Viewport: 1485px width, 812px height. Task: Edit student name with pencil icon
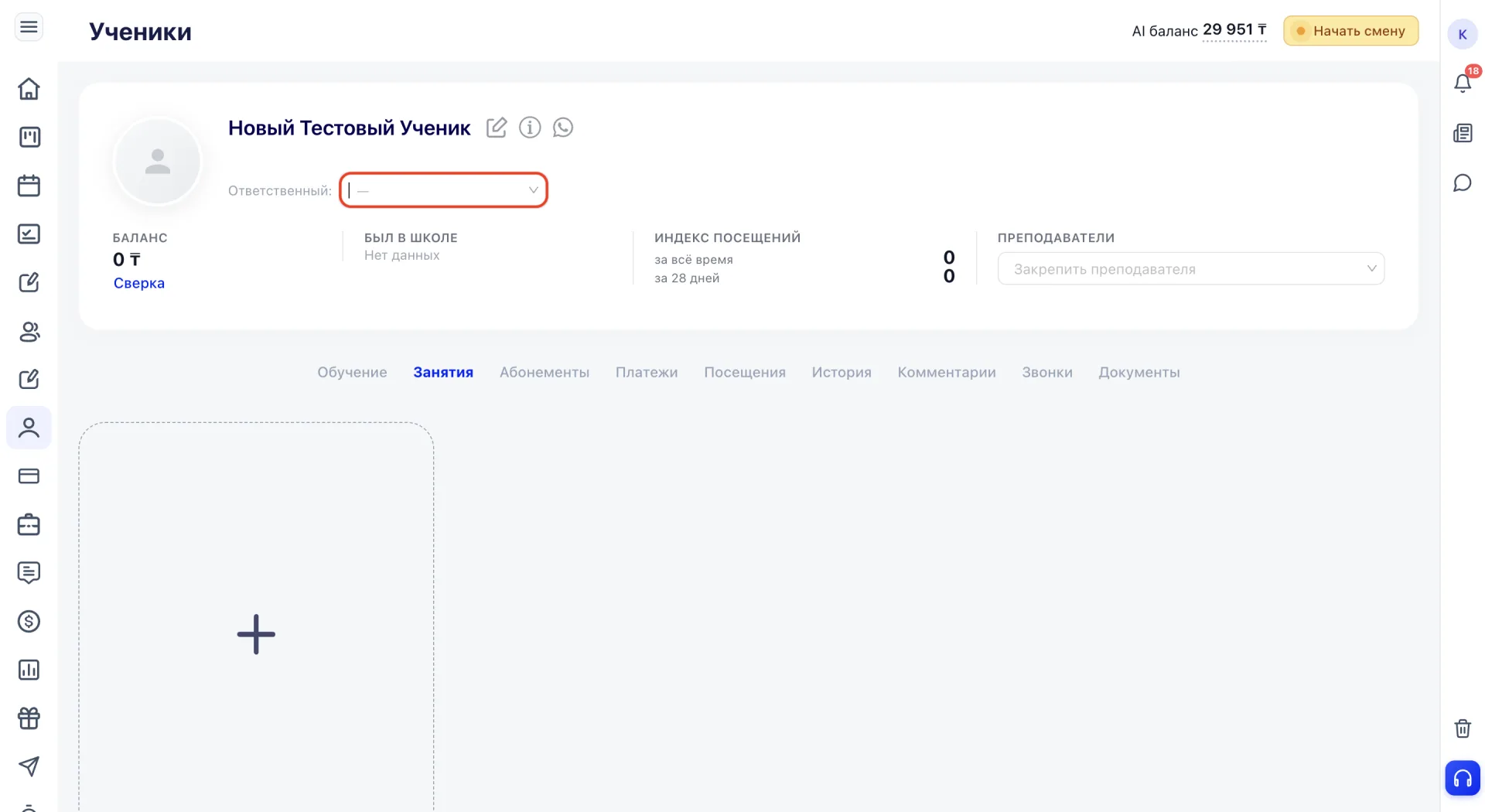tap(497, 128)
